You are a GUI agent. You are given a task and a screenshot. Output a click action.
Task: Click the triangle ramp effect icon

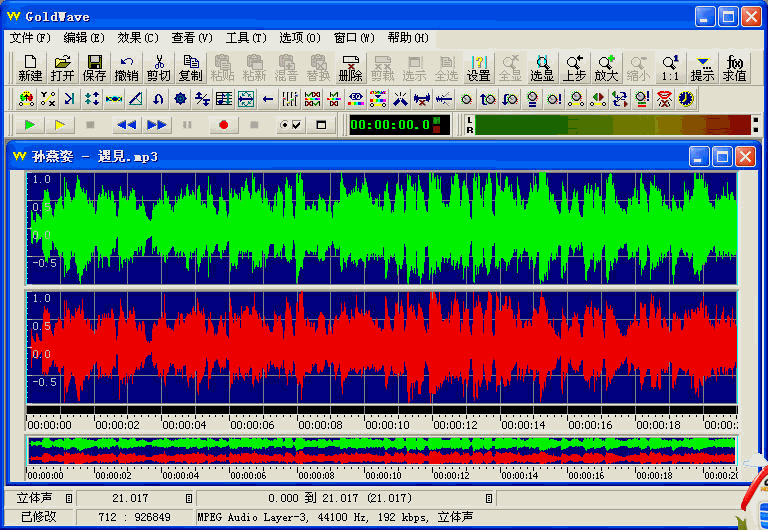(x=136, y=99)
